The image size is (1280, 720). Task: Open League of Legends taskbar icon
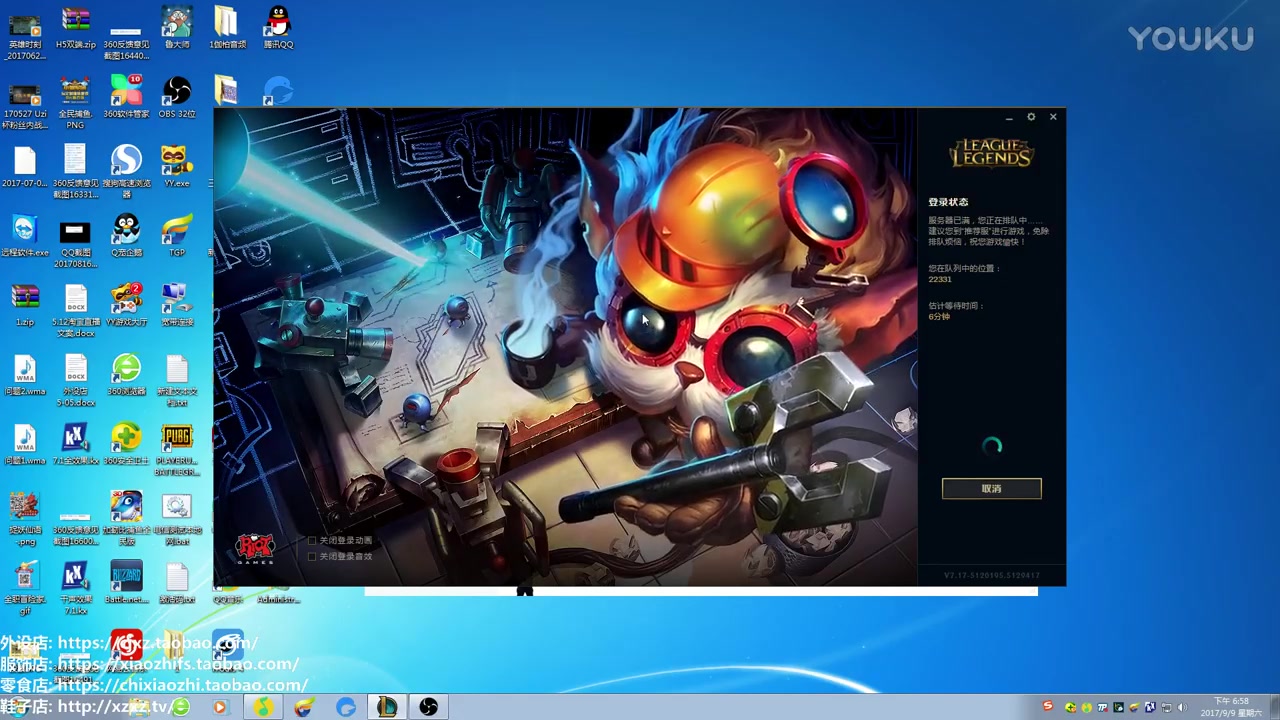tap(387, 707)
